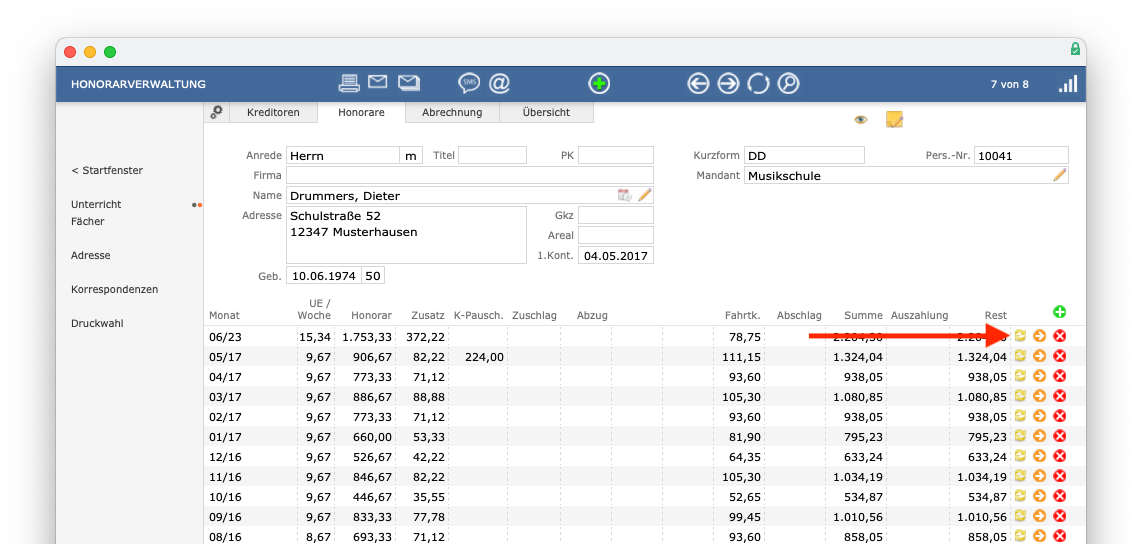This screenshot has height=544, width=1142.
Task: Click the Adresse field with Schulstraße 52
Action: [x=406, y=234]
